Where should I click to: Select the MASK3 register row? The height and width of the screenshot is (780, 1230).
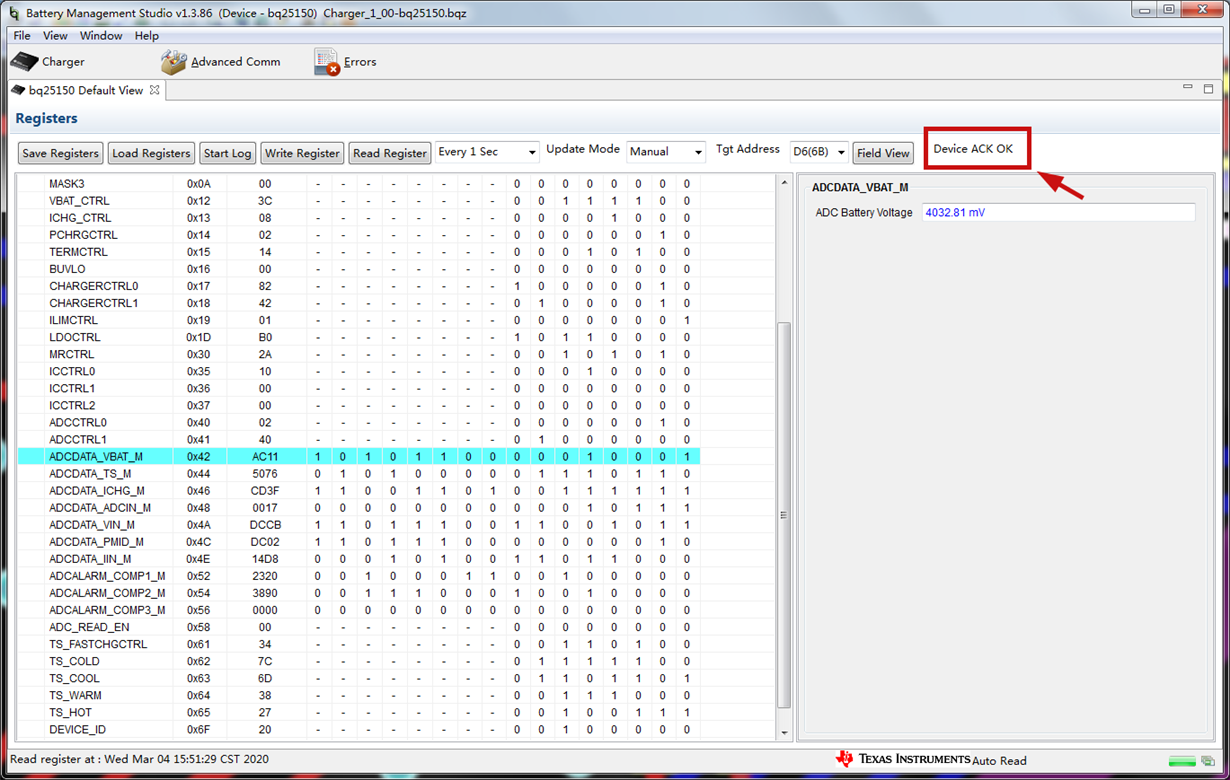pos(358,184)
